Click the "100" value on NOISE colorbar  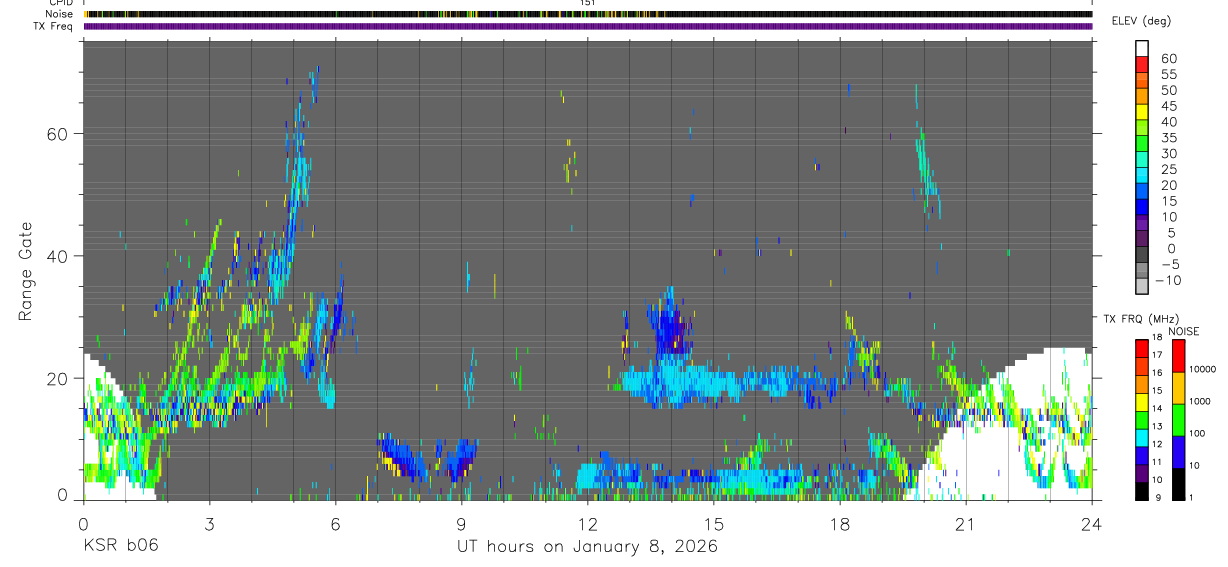(x=1198, y=434)
